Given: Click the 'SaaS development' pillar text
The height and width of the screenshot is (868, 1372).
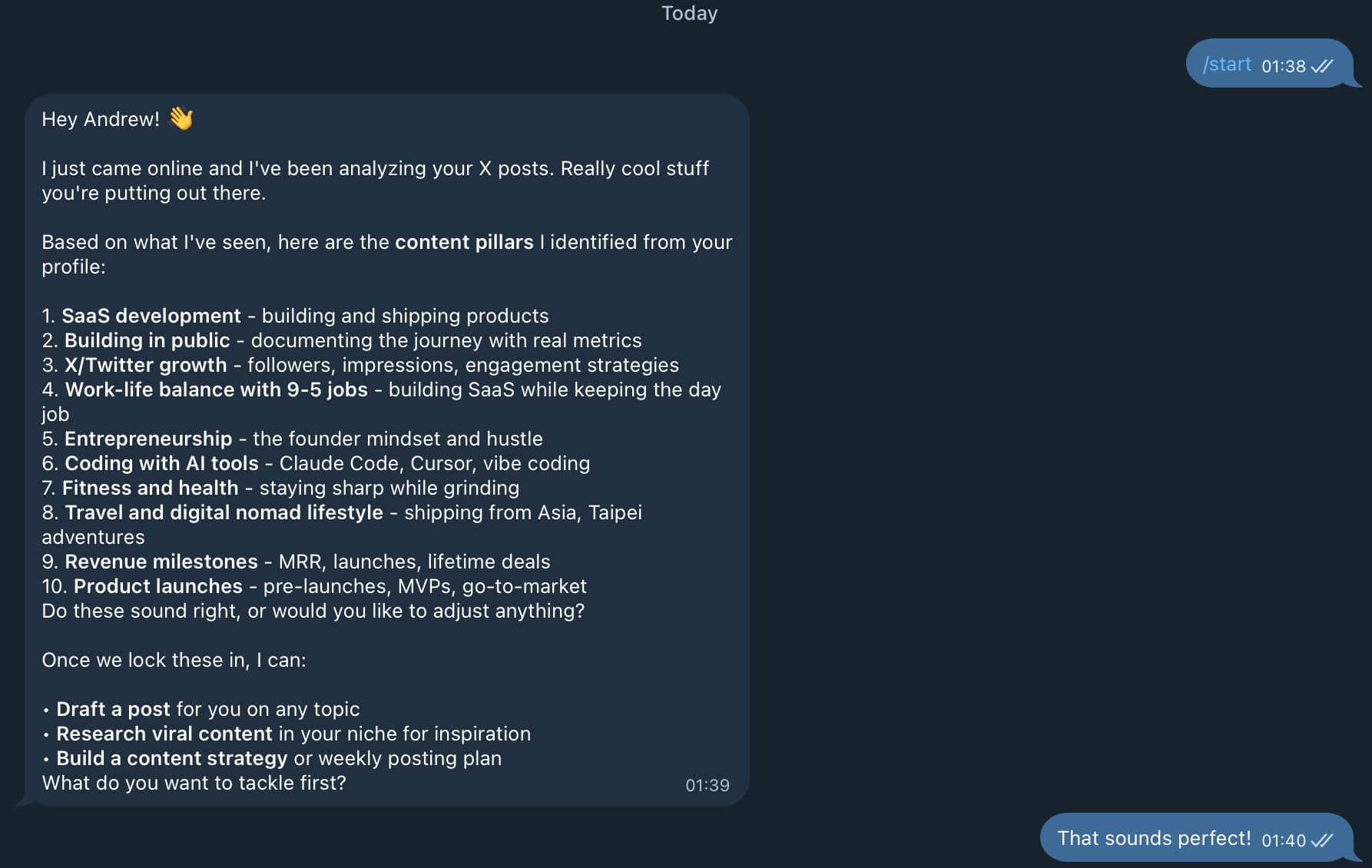Looking at the screenshot, I should coord(151,316).
